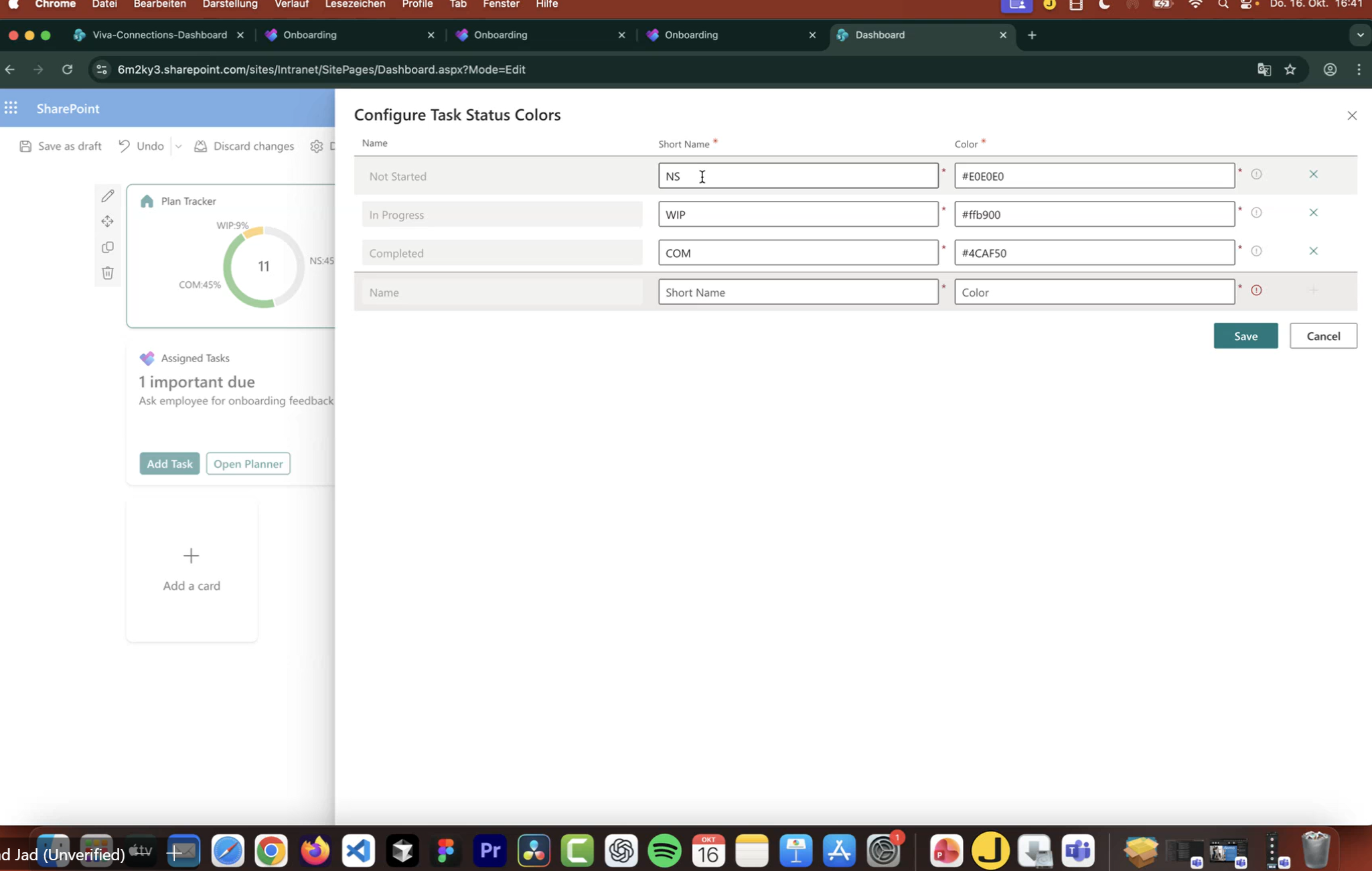This screenshot has height=871, width=1372.
Task: Click the move card icon beside Plan Tracker
Action: [x=108, y=222]
